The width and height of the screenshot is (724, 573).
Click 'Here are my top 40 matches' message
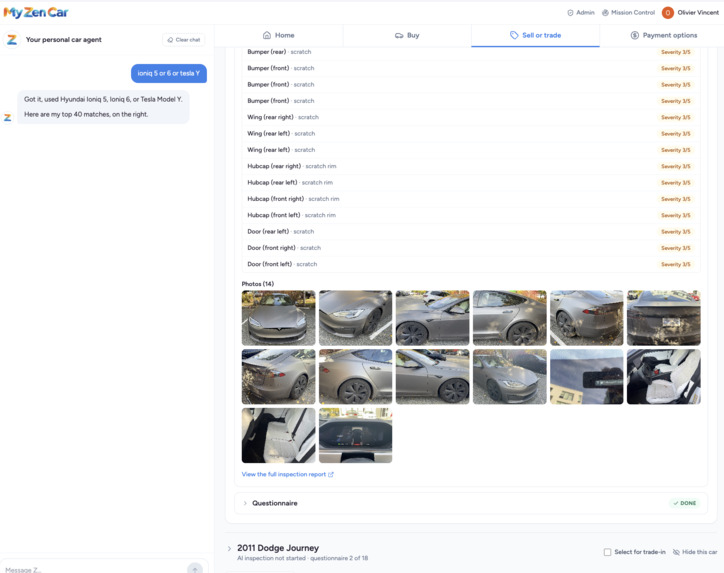pyautogui.click(x=86, y=115)
